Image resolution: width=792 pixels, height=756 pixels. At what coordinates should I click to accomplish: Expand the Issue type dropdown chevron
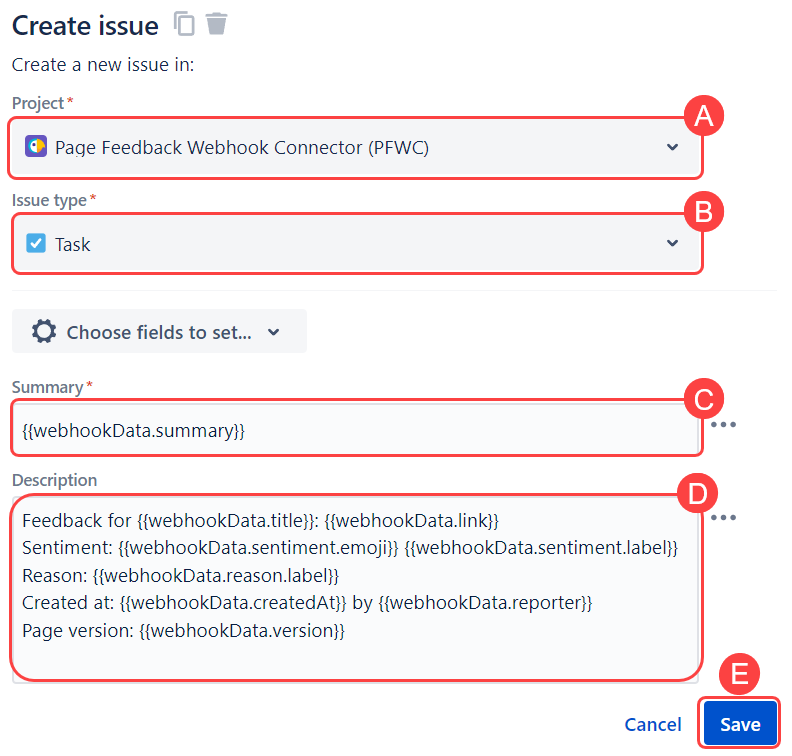click(672, 243)
